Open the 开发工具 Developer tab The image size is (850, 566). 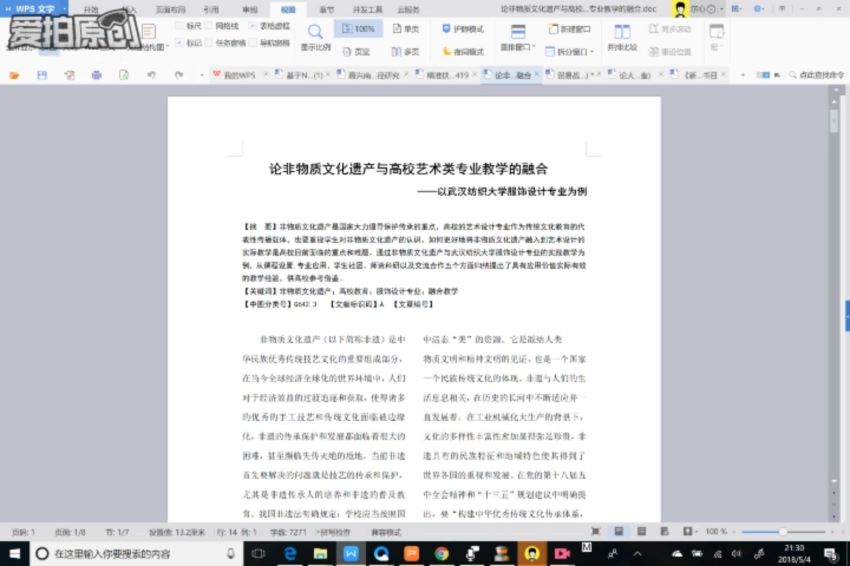pos(368,9)
